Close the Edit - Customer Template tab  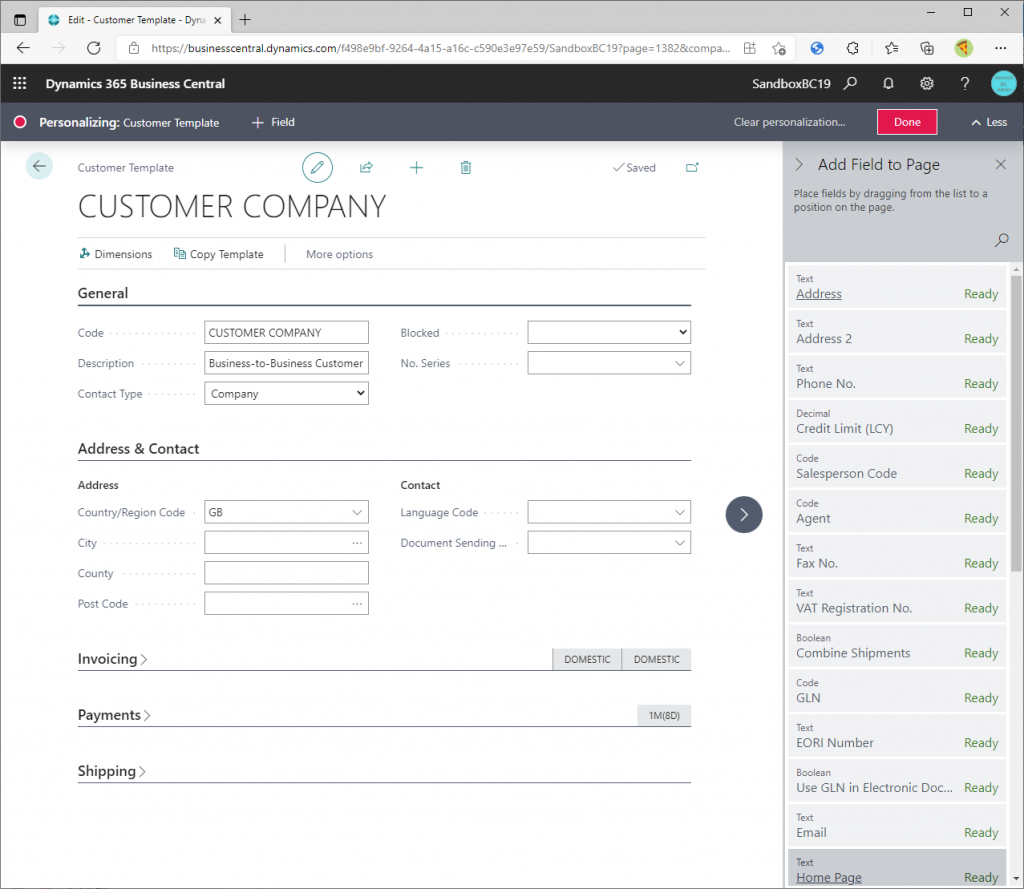(217, 20)
